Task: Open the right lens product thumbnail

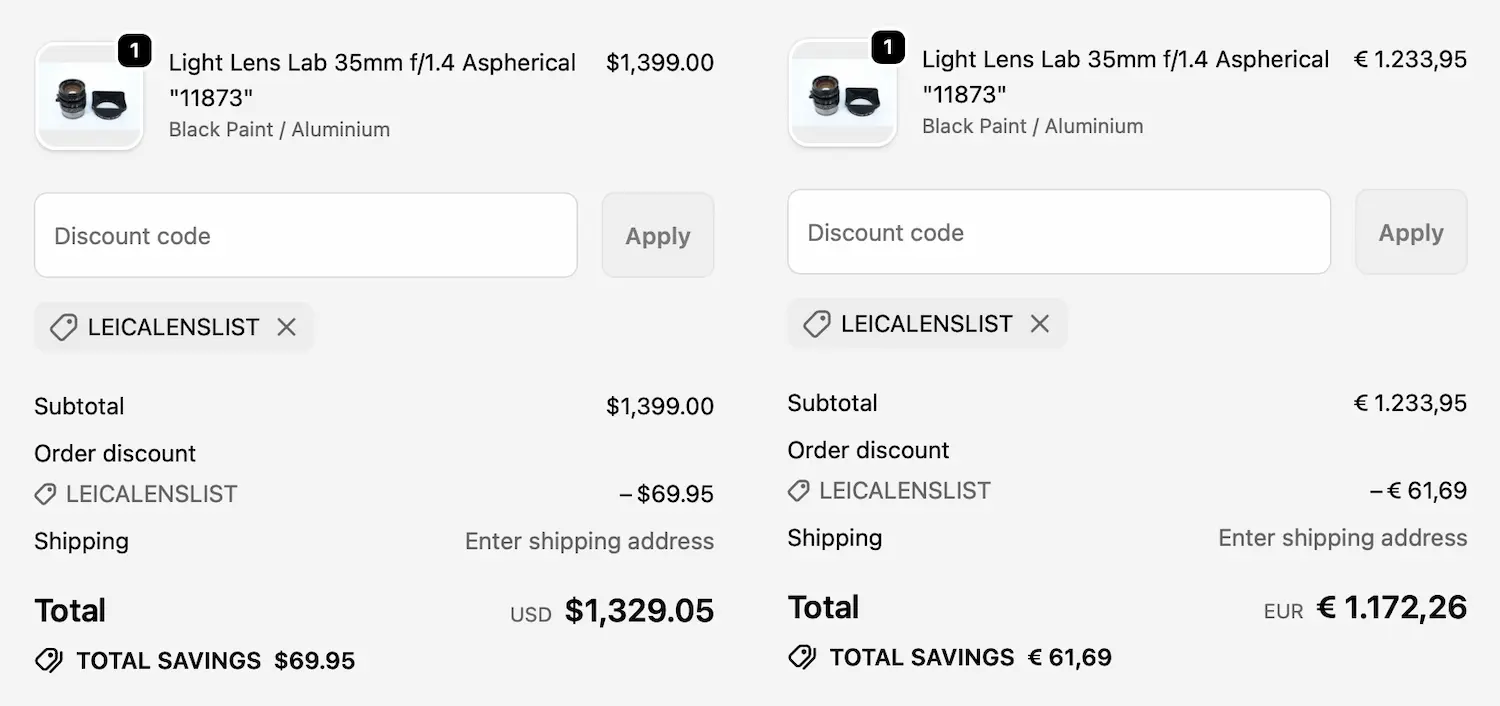Action: 842,92
